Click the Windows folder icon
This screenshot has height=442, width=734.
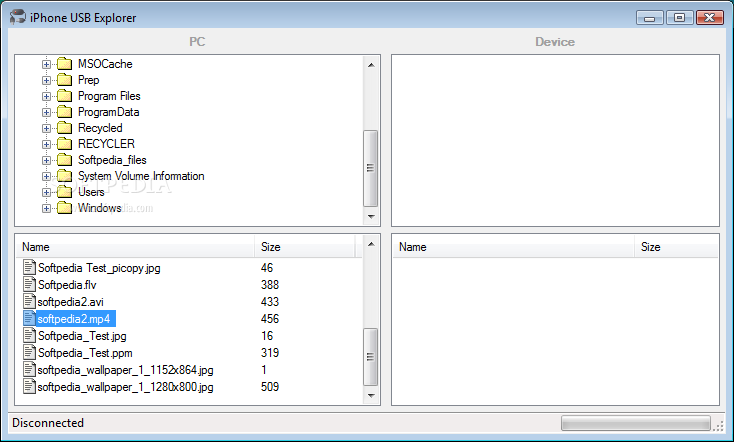(x=65, y=208)
